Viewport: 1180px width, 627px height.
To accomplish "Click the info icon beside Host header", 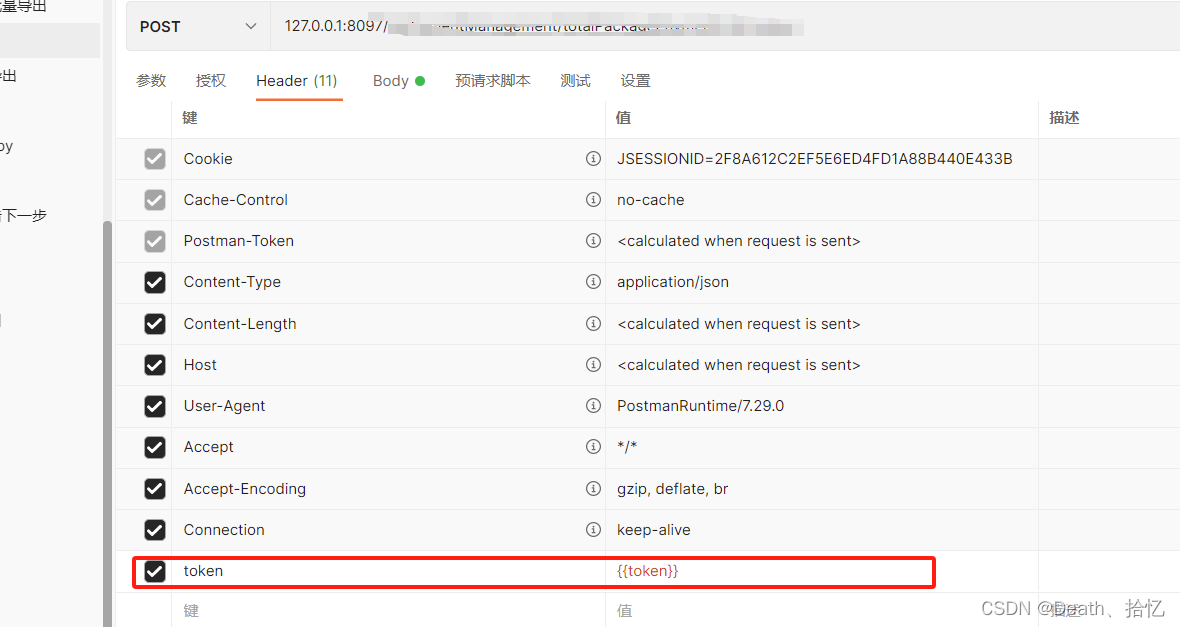I will click(x=594, y=365).
